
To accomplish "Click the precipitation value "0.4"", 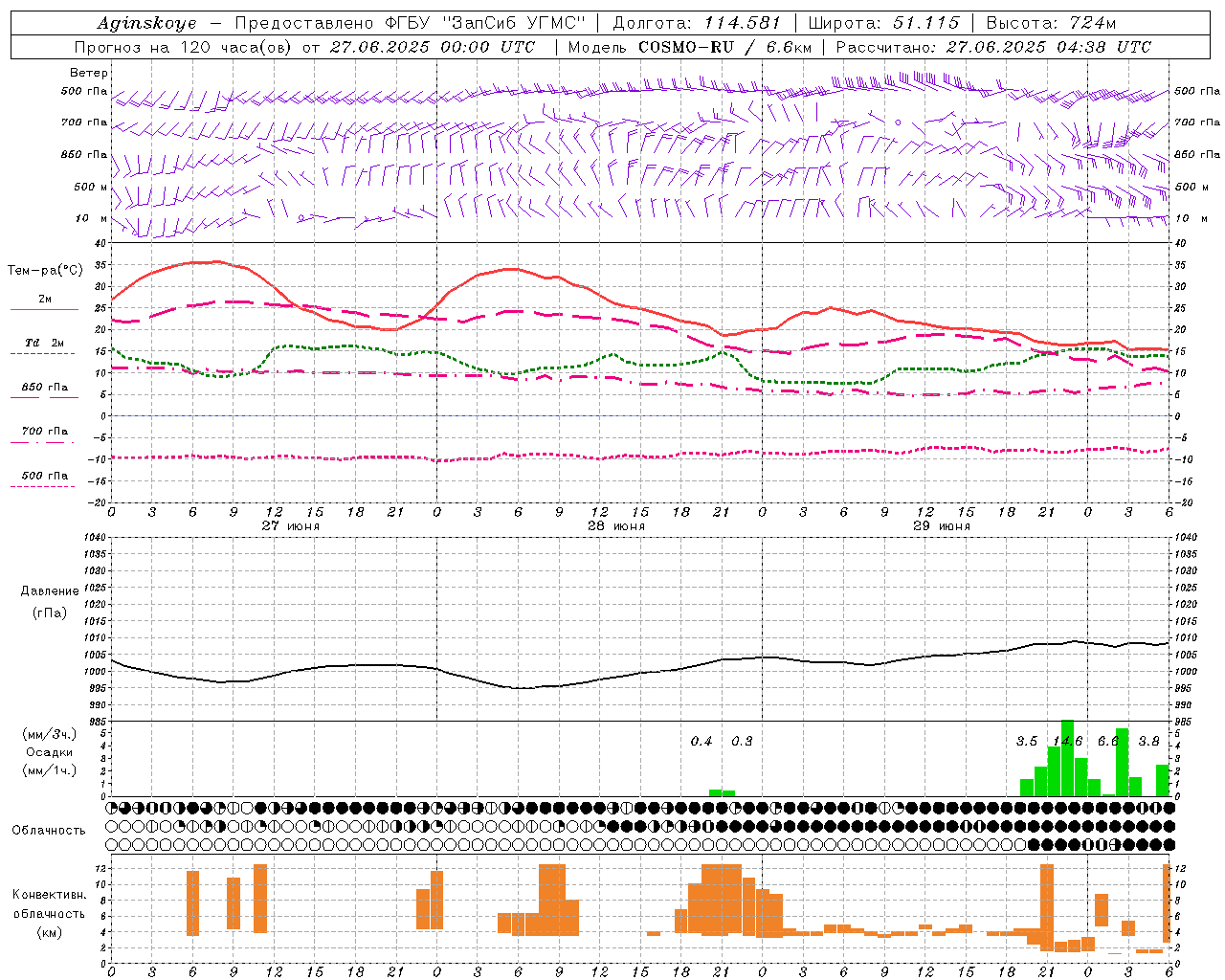I will (x=702, y=742).
